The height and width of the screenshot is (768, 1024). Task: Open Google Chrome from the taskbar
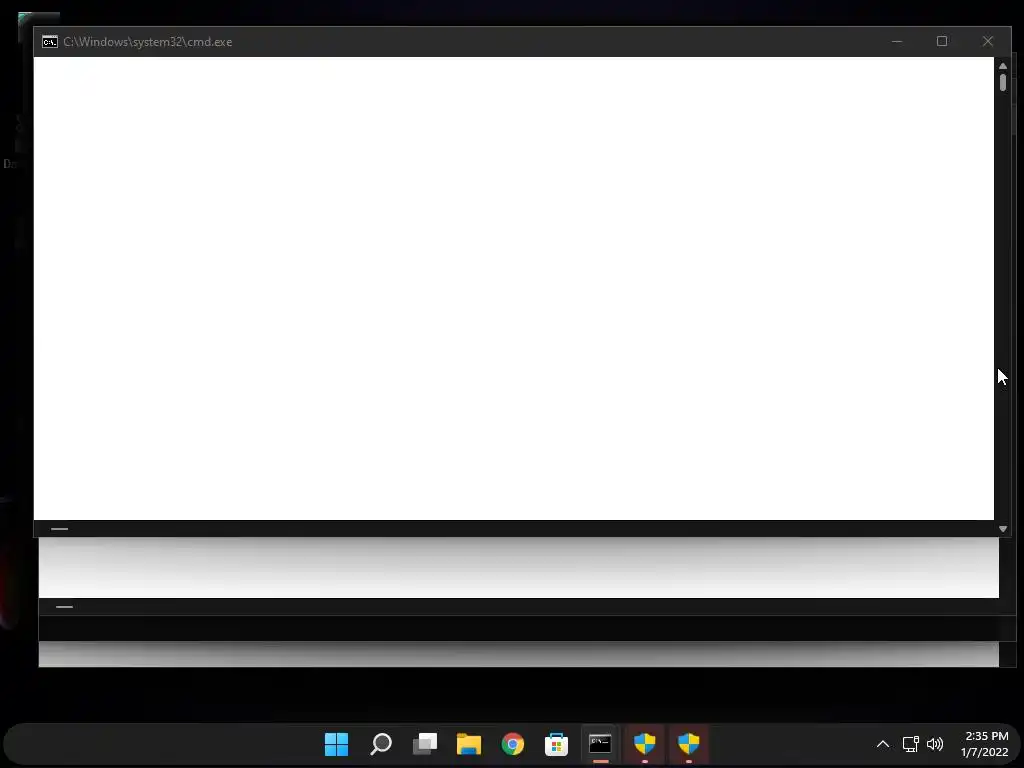tap(513, 744)
